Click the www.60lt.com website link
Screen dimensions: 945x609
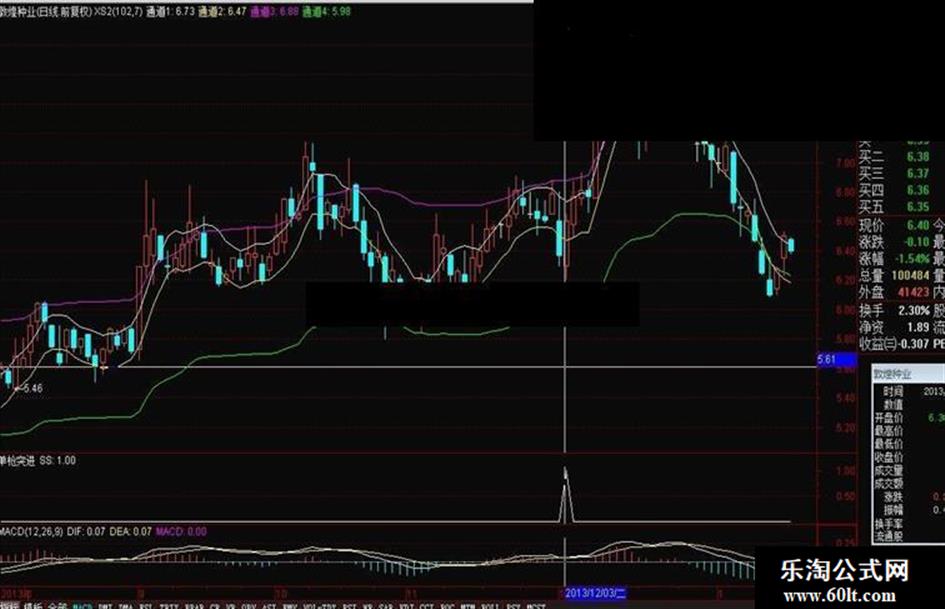(839, 596)
